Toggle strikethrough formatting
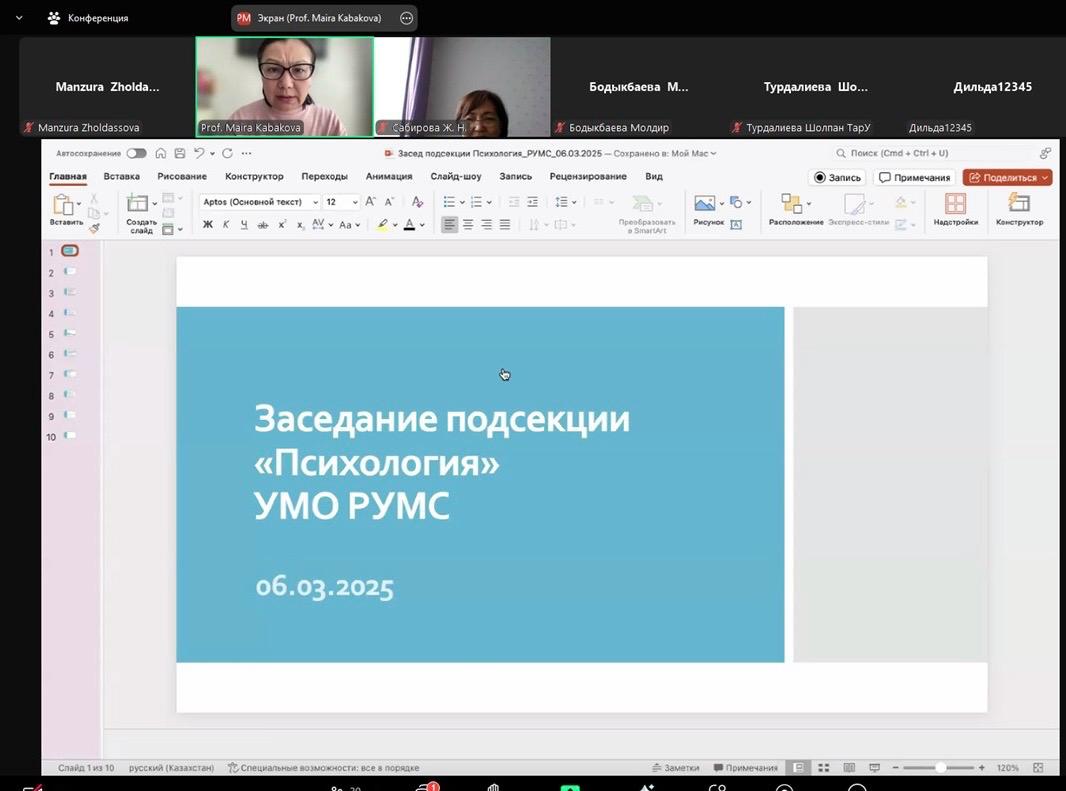1066x791 pixels. coord(262,225)
